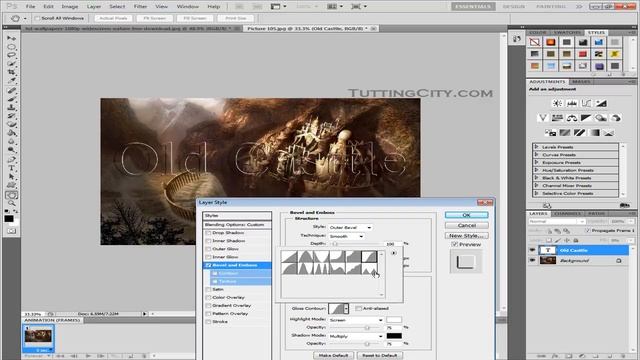Select the Clone Stamp tool
The image size is (640, 360).
[x=11, y=107]
